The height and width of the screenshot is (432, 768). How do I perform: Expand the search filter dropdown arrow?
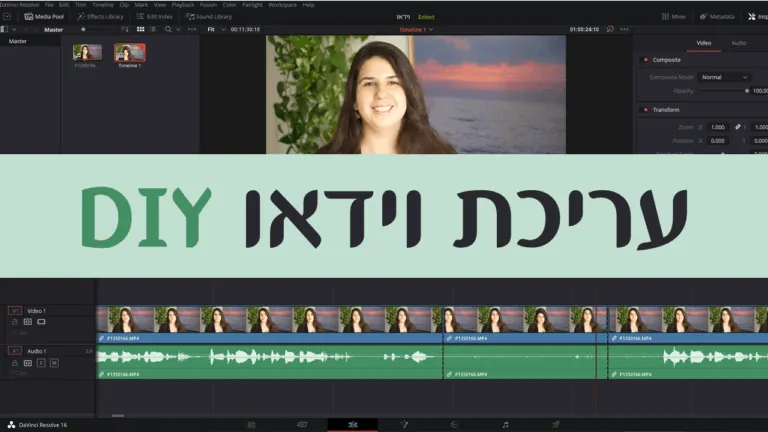(x=178, y=29)
